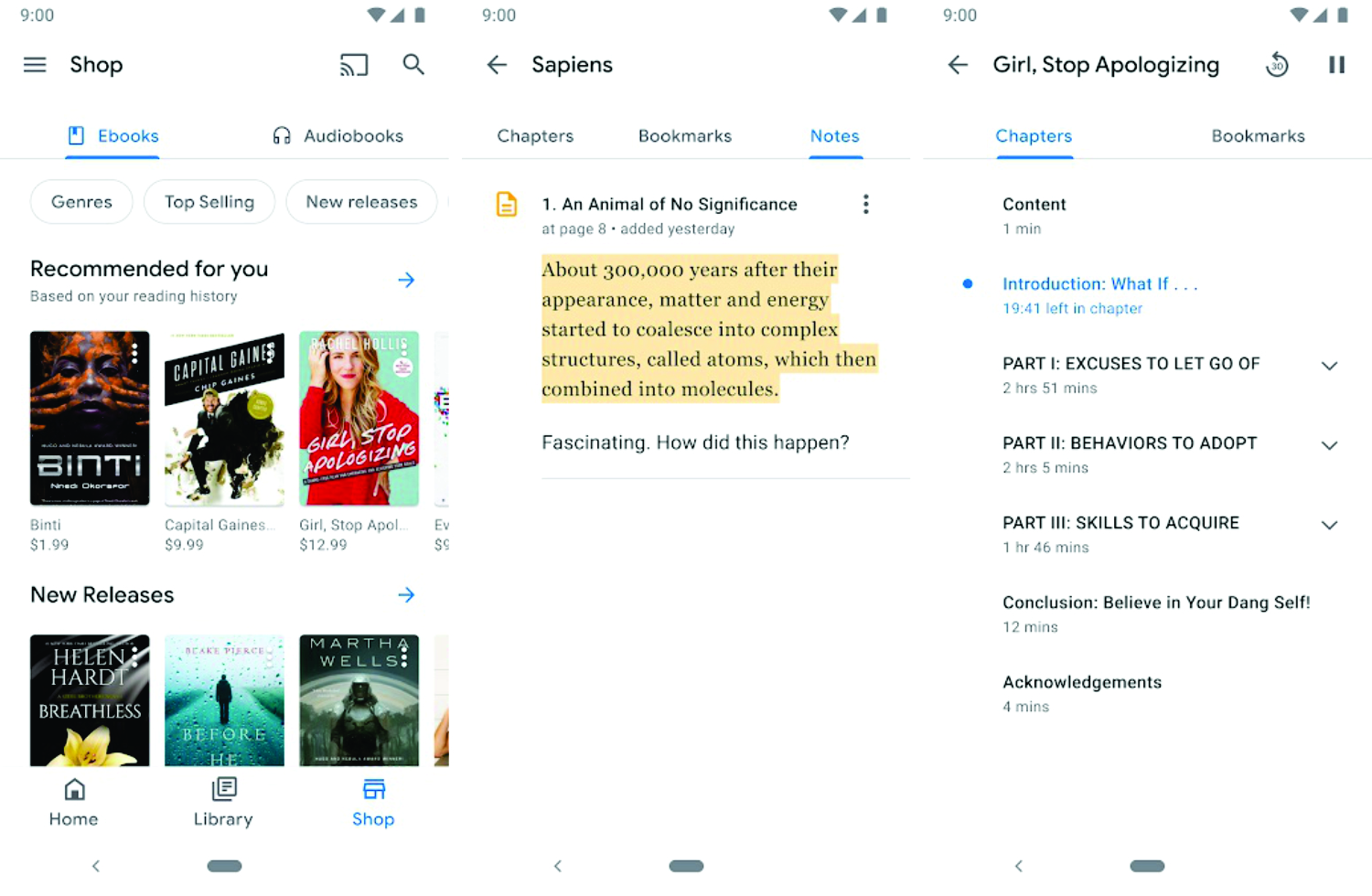Open the Capital Gaines book cover
This screenshot has width=1372, height=896.
[224, 419]
